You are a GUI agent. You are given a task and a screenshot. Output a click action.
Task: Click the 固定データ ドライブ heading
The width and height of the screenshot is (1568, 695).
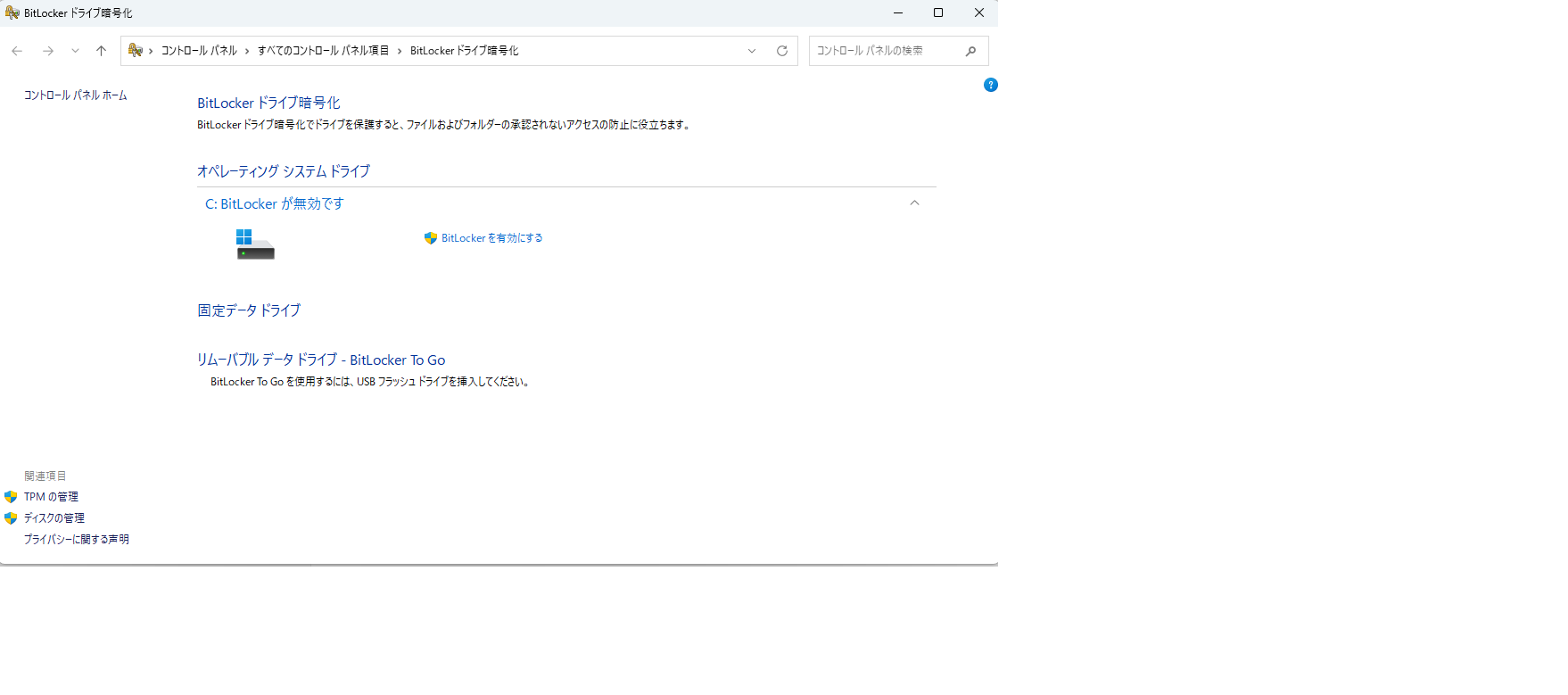[249, 310]
